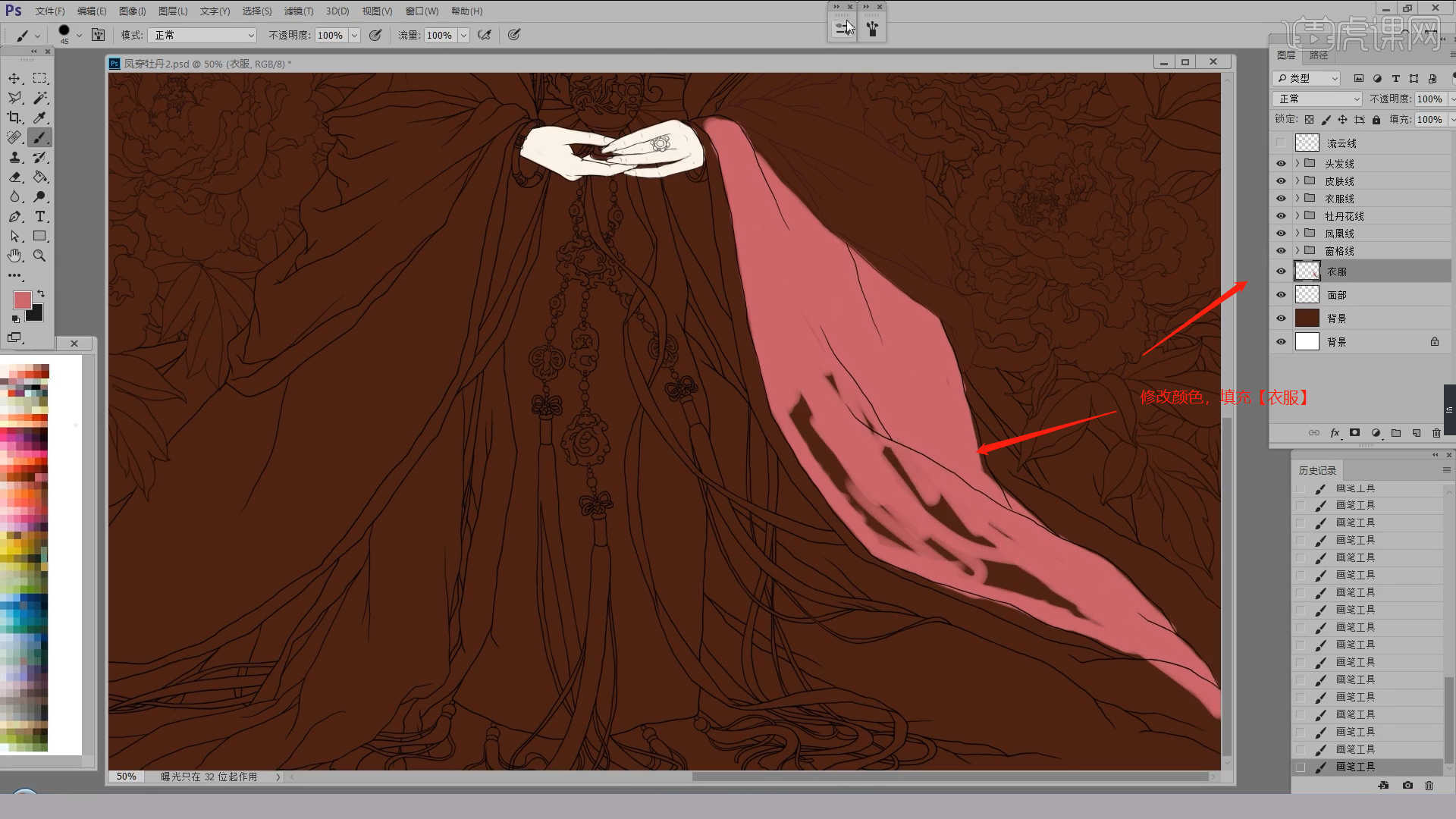Select the Move tool

[x=14, y=78]
